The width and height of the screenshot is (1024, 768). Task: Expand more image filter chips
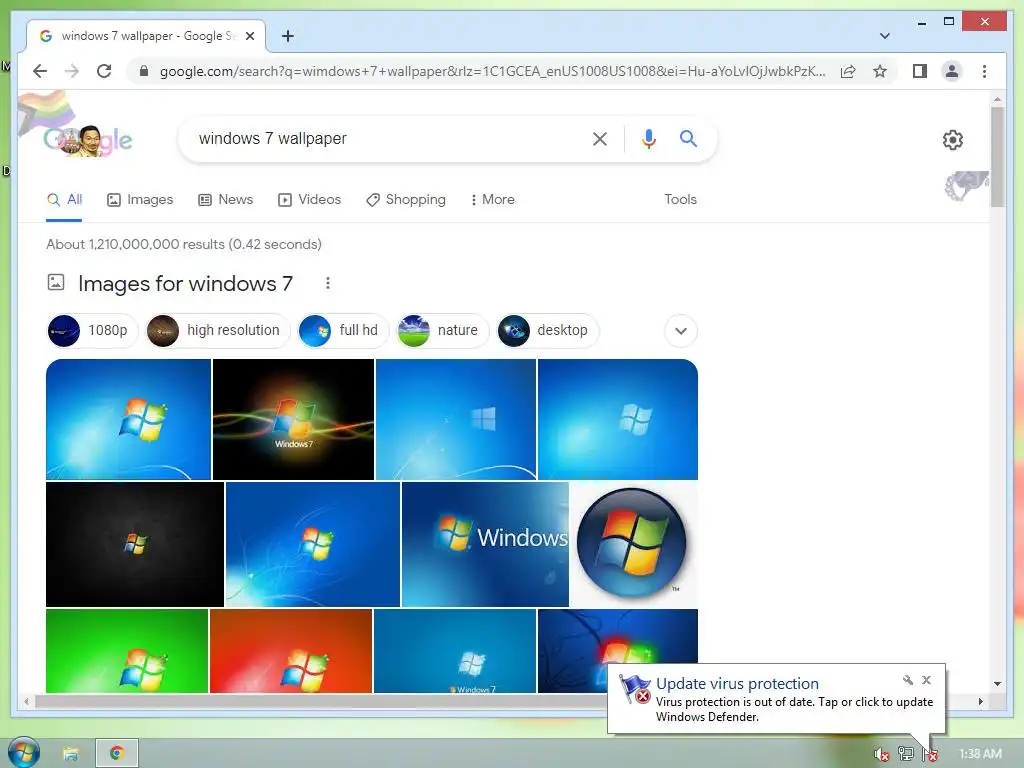coord(680,330)
